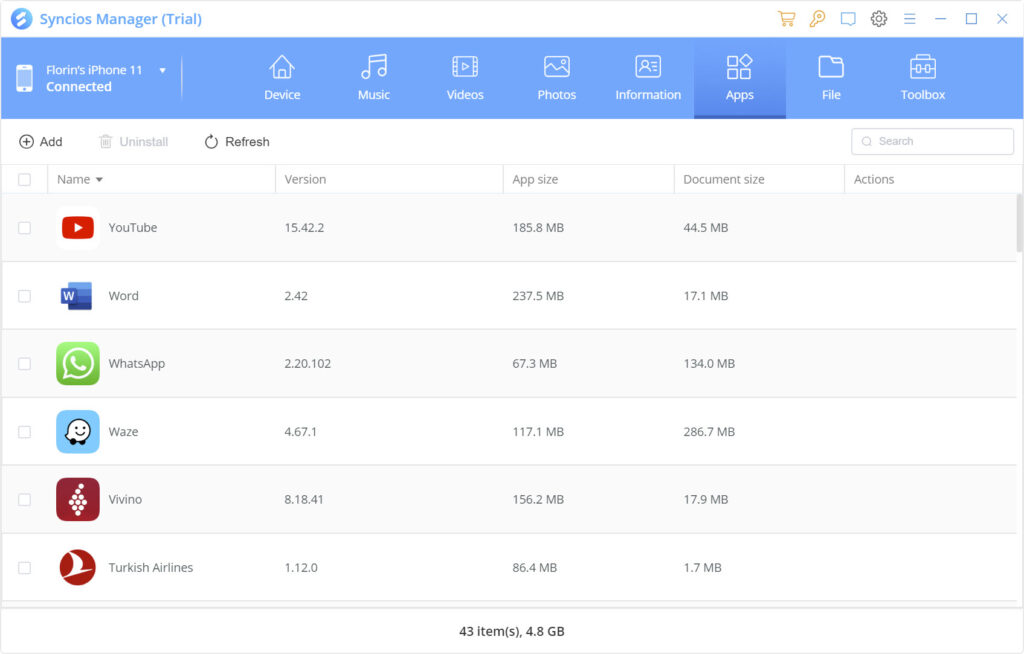
Task: Switch to the Information tab
Action: (648, 78)
